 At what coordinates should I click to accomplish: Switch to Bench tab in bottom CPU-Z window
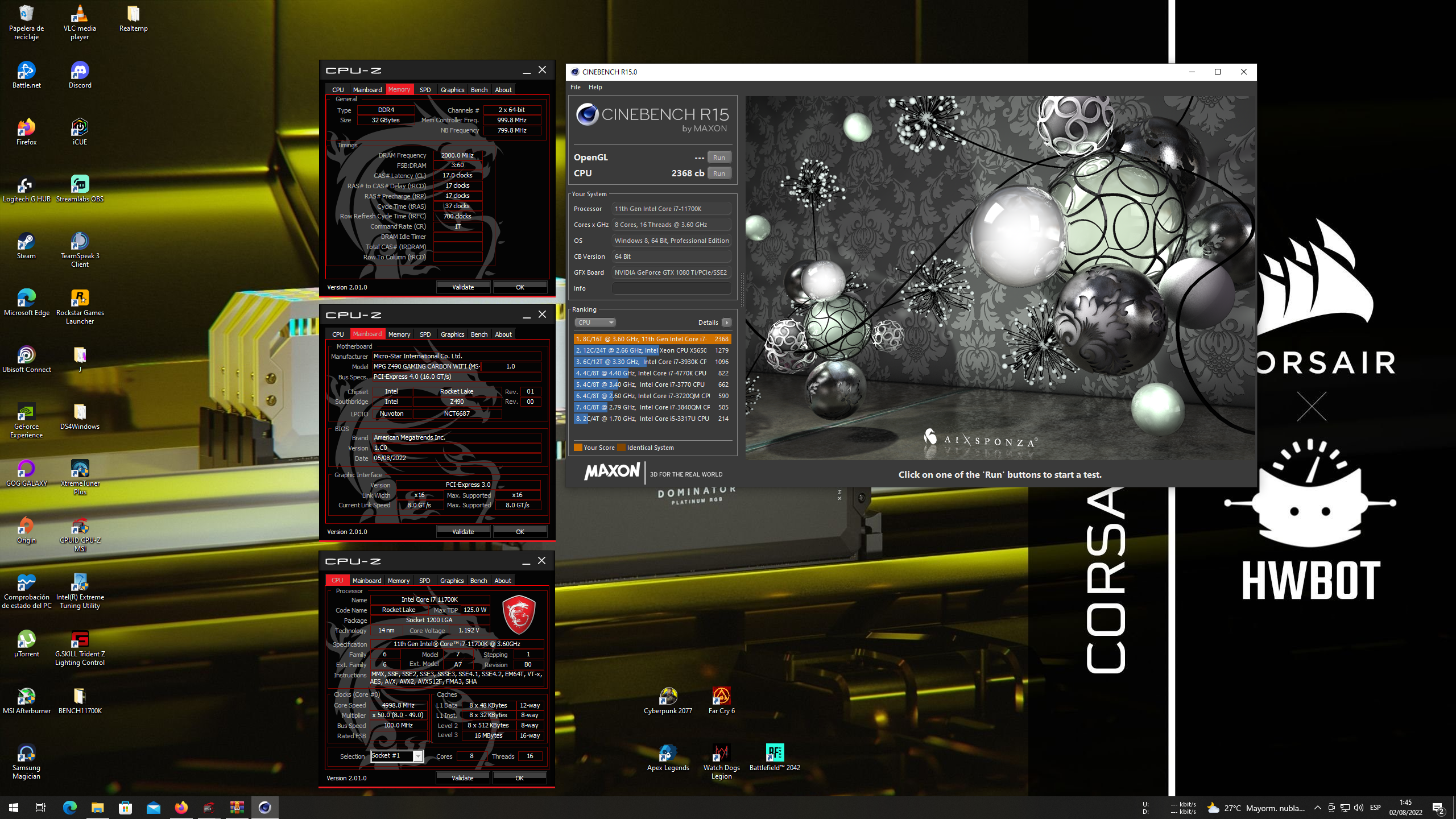[x=478, y=581]
